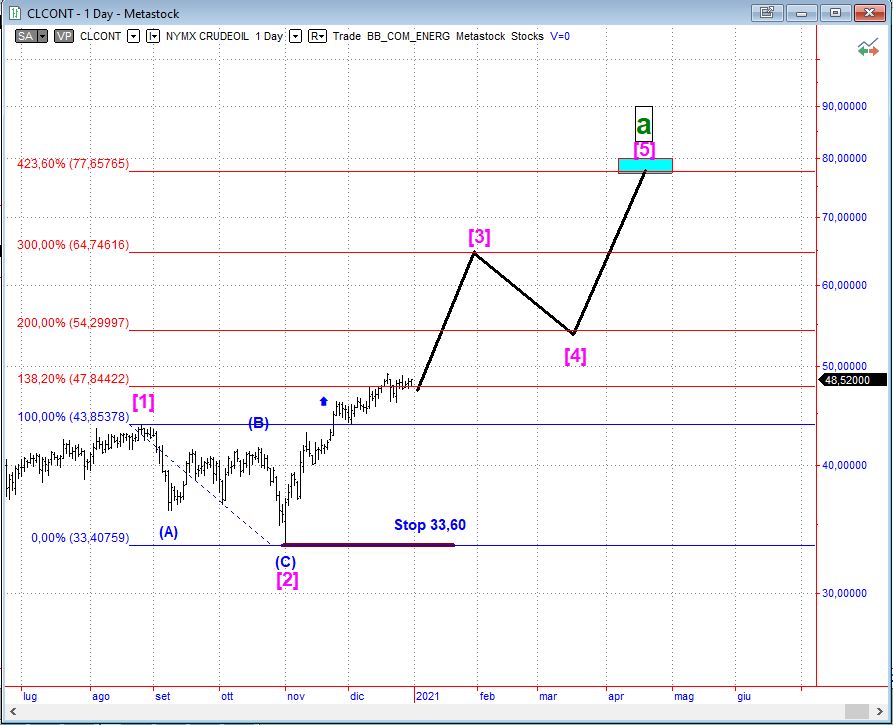
Task: Select the [1] wave label
Action: click(143, 402)
